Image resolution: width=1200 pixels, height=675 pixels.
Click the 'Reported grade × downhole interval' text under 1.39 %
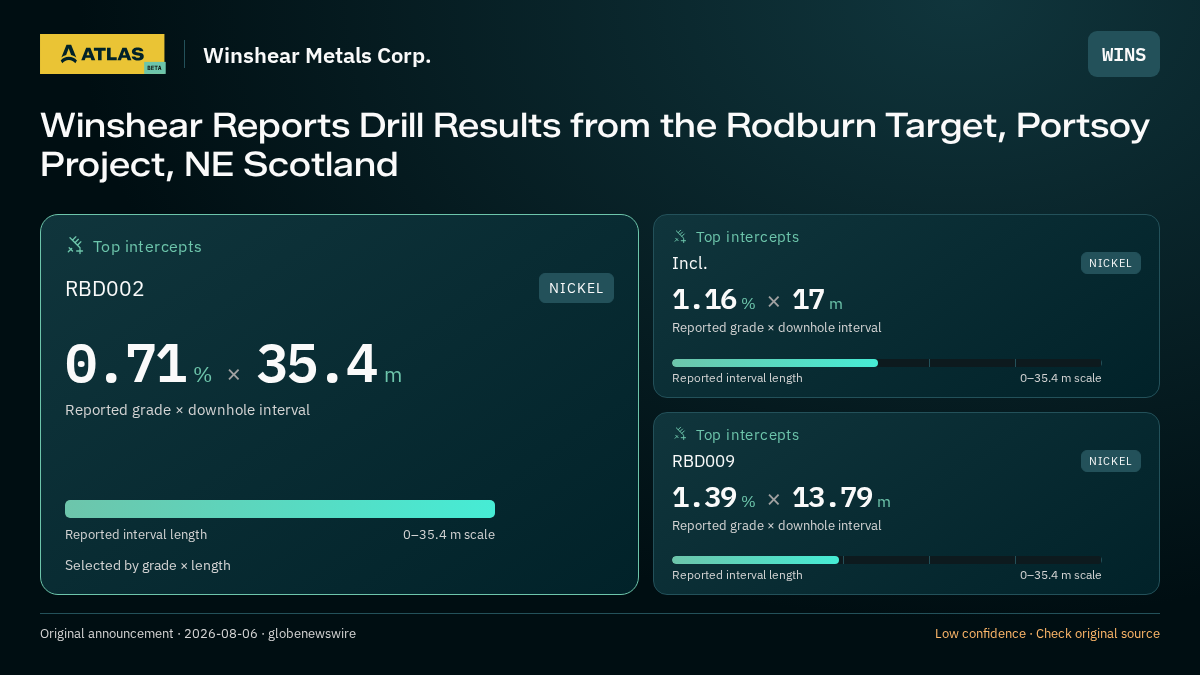pyautogui.click(x=777, y=526)
